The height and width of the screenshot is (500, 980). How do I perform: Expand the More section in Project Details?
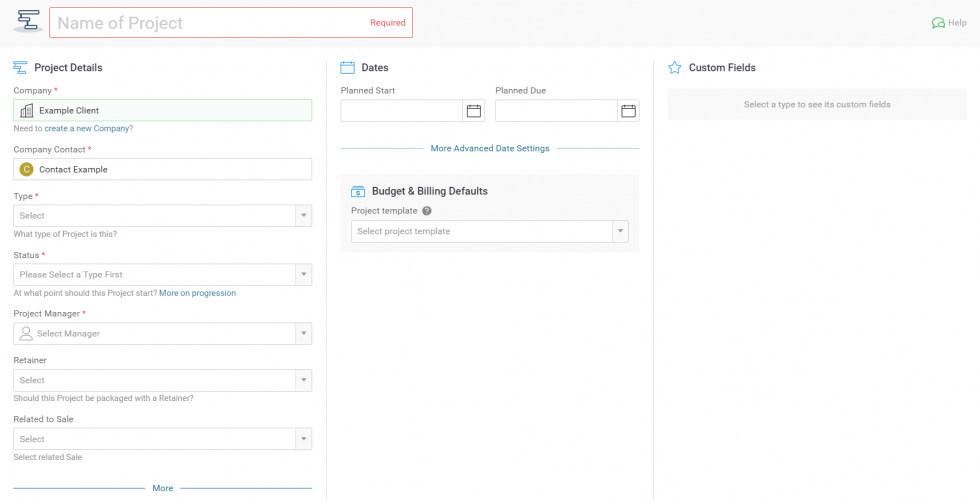click(162, 488)
